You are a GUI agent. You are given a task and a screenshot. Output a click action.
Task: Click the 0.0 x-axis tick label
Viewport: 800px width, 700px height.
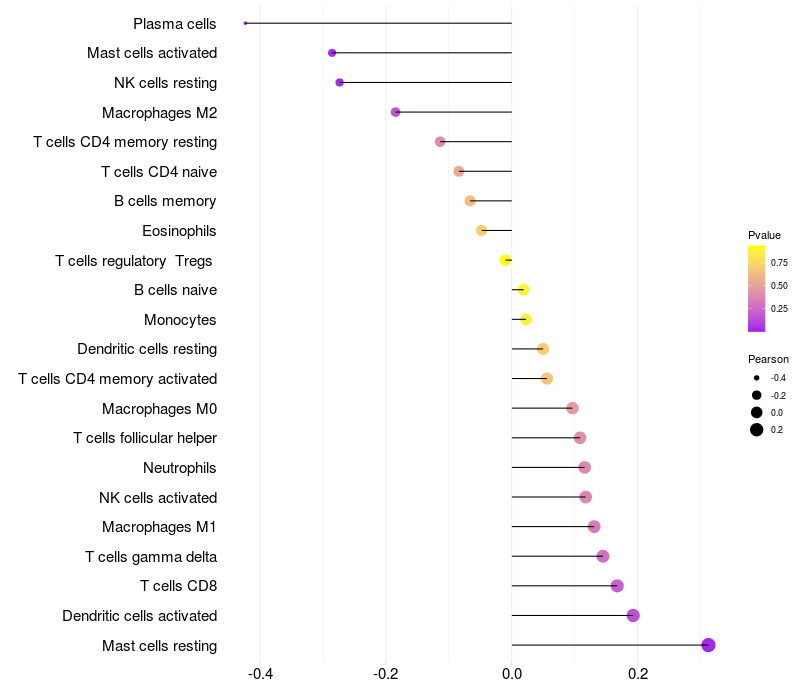[x=511, y=673]
